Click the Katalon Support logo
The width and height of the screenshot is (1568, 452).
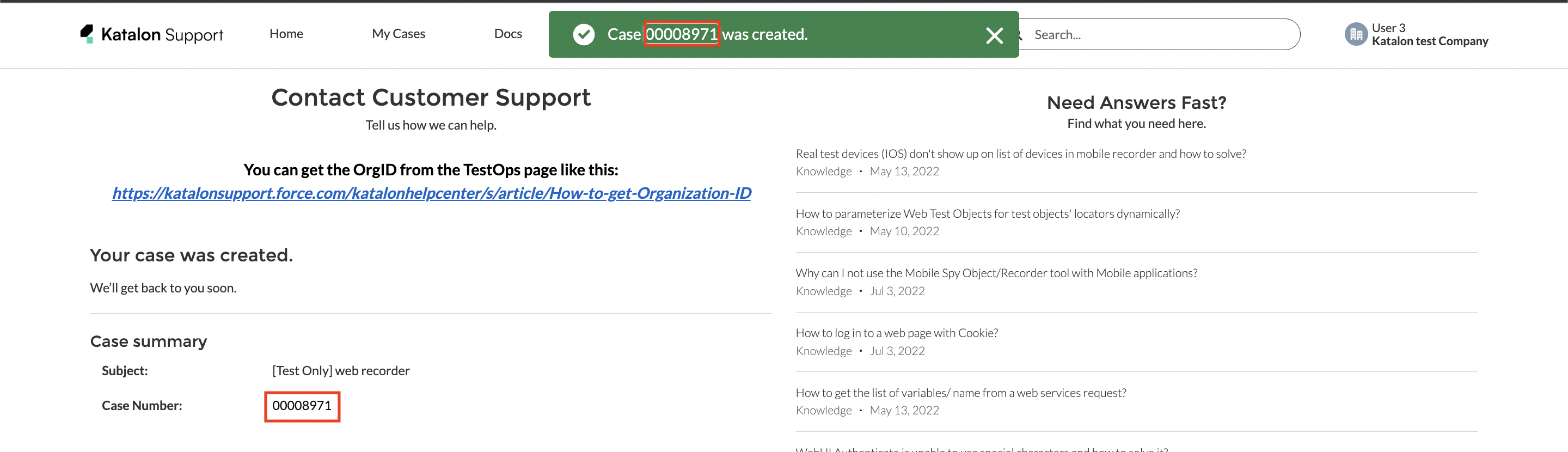pyautogui.click(x=151, y=35)
